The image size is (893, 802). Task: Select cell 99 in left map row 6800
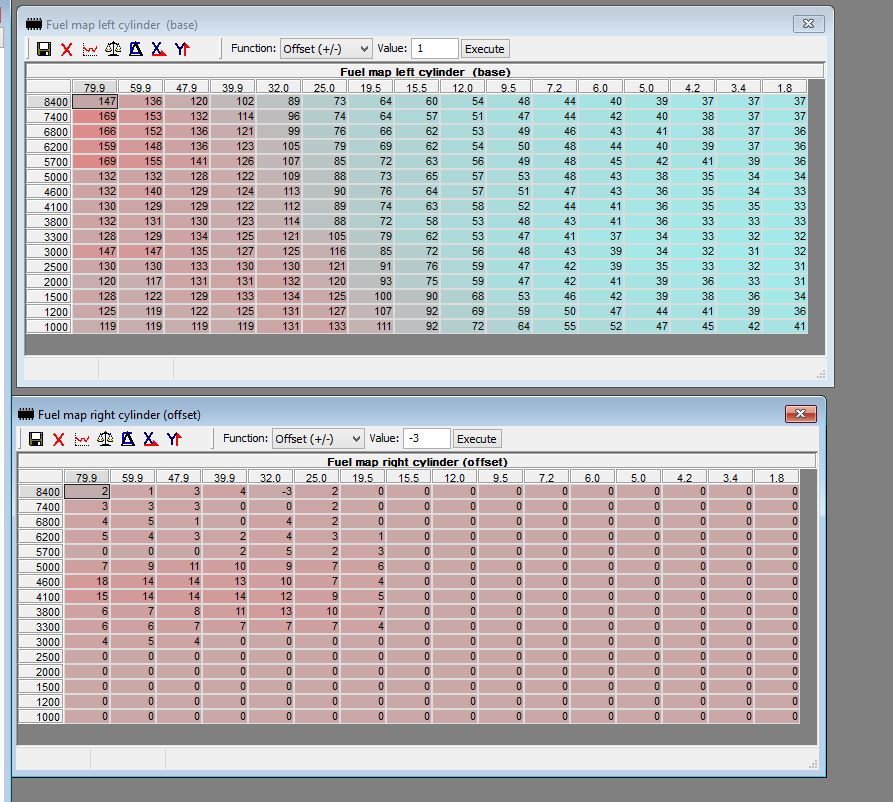(x=279, y=131)
